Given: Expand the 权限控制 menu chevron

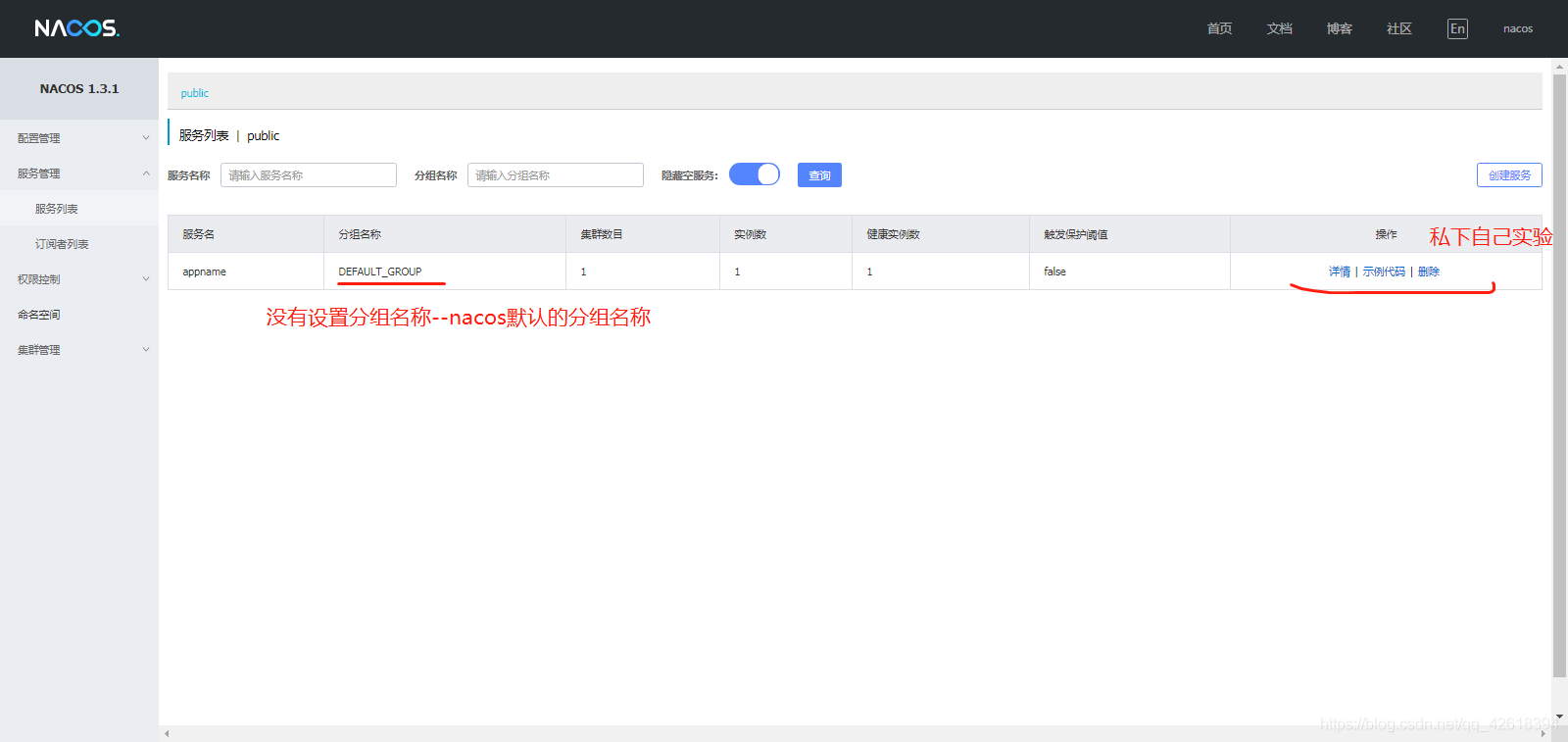Looking at the screenshot, I should (x=146, y=279).
